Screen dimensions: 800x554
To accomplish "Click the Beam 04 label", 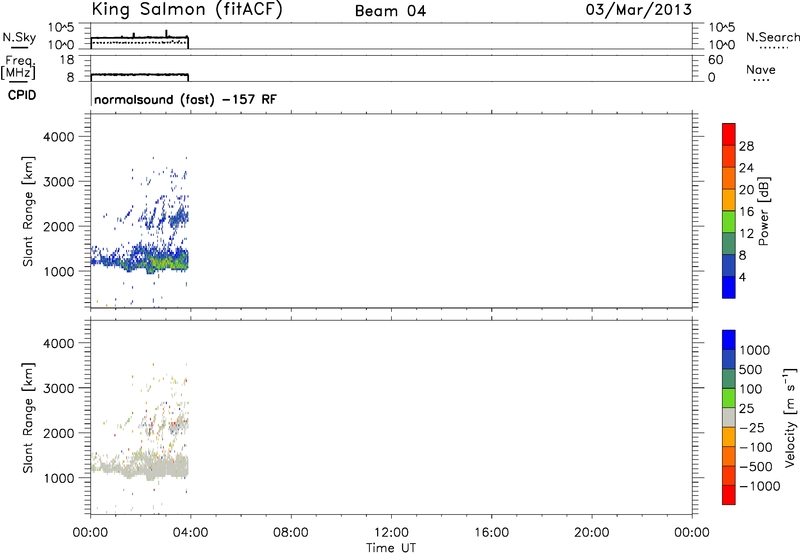I will 390,11.
